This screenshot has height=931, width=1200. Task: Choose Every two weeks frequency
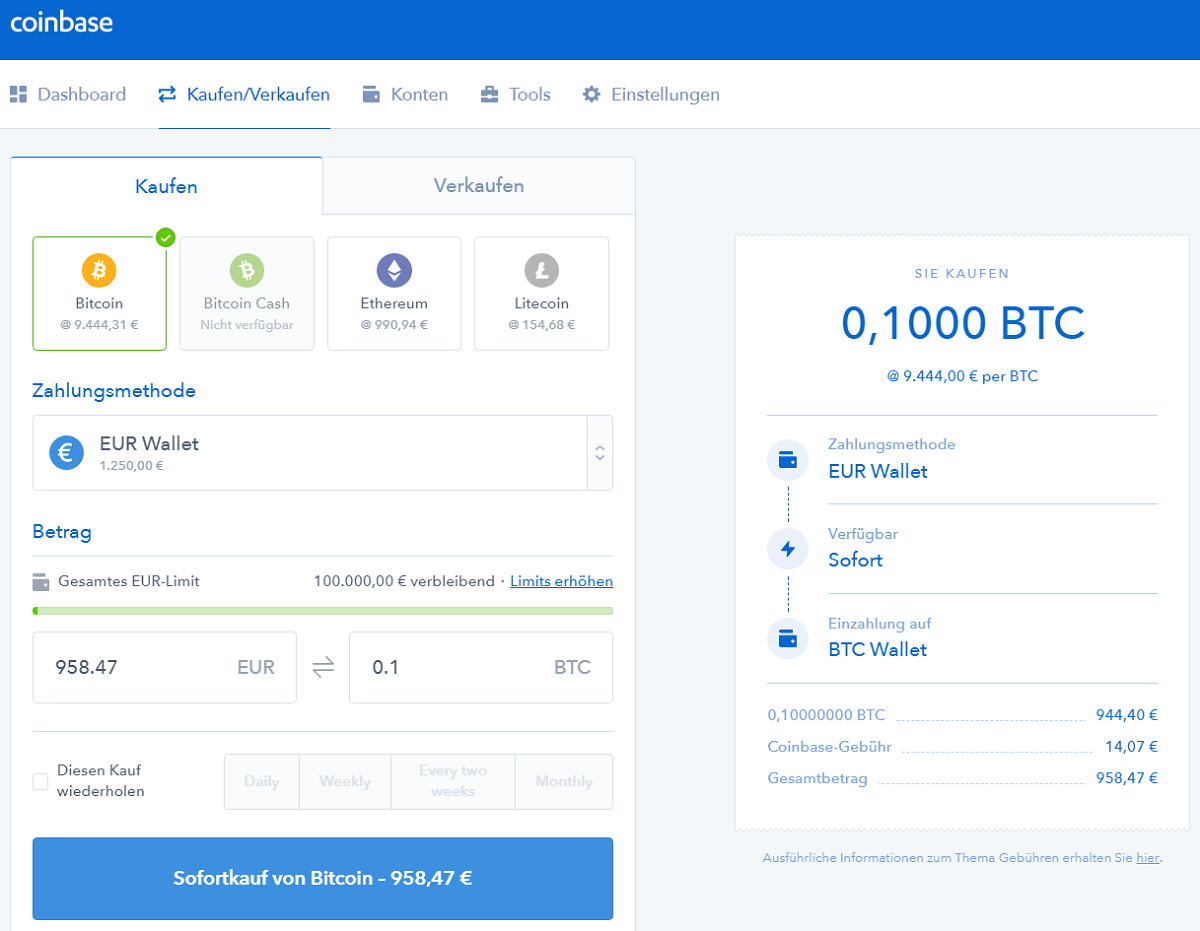coord(453,782)
